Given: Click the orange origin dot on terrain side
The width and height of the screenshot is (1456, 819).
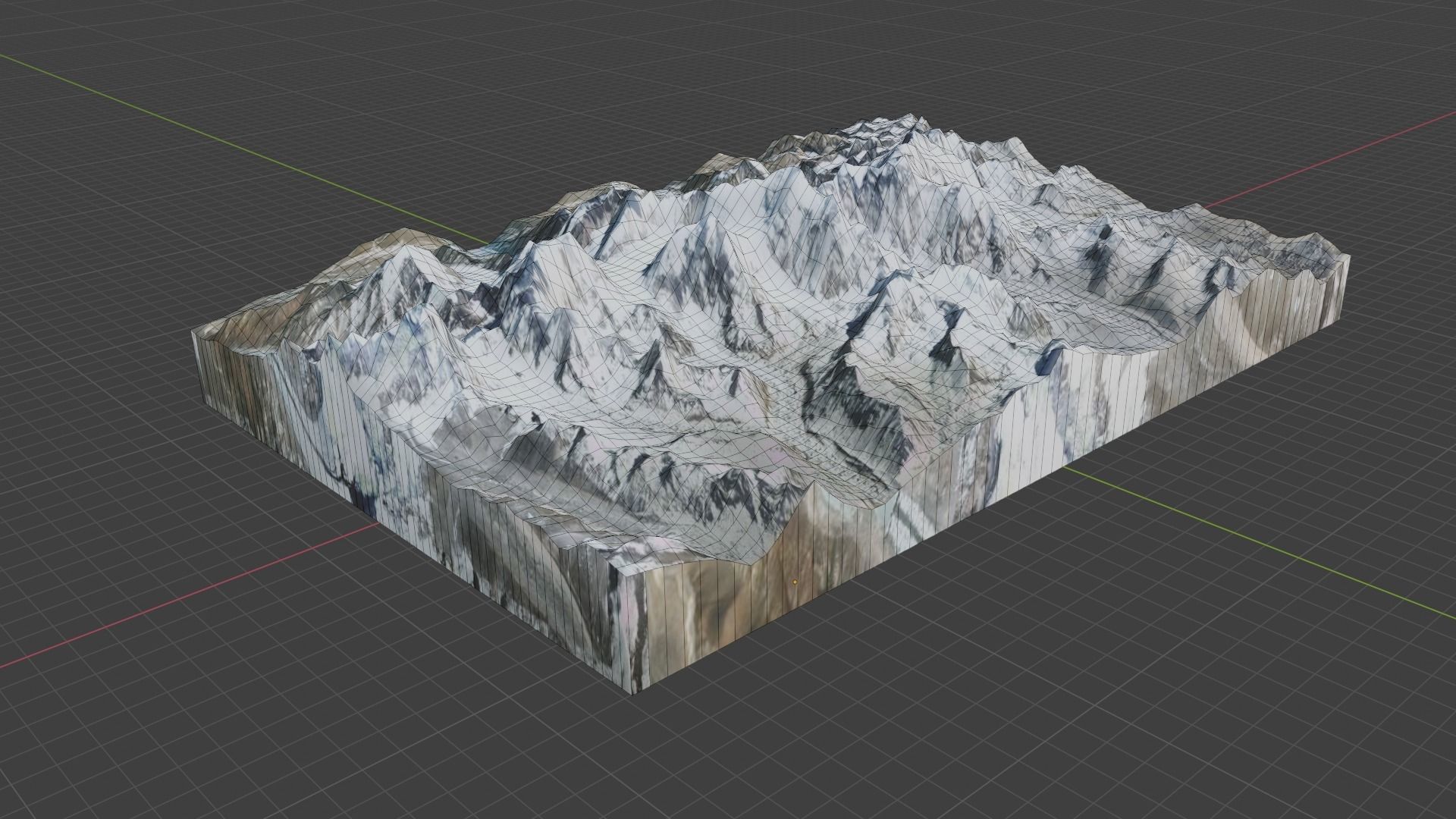Looking at the screenshot, I should (795, 582).
